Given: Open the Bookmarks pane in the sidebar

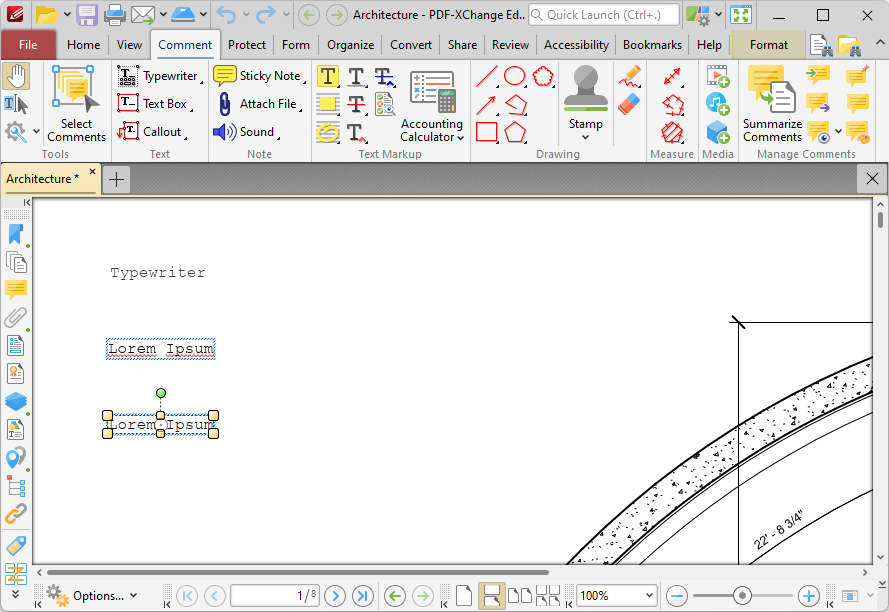Looking at the screenshot, I should click(15, 234).
